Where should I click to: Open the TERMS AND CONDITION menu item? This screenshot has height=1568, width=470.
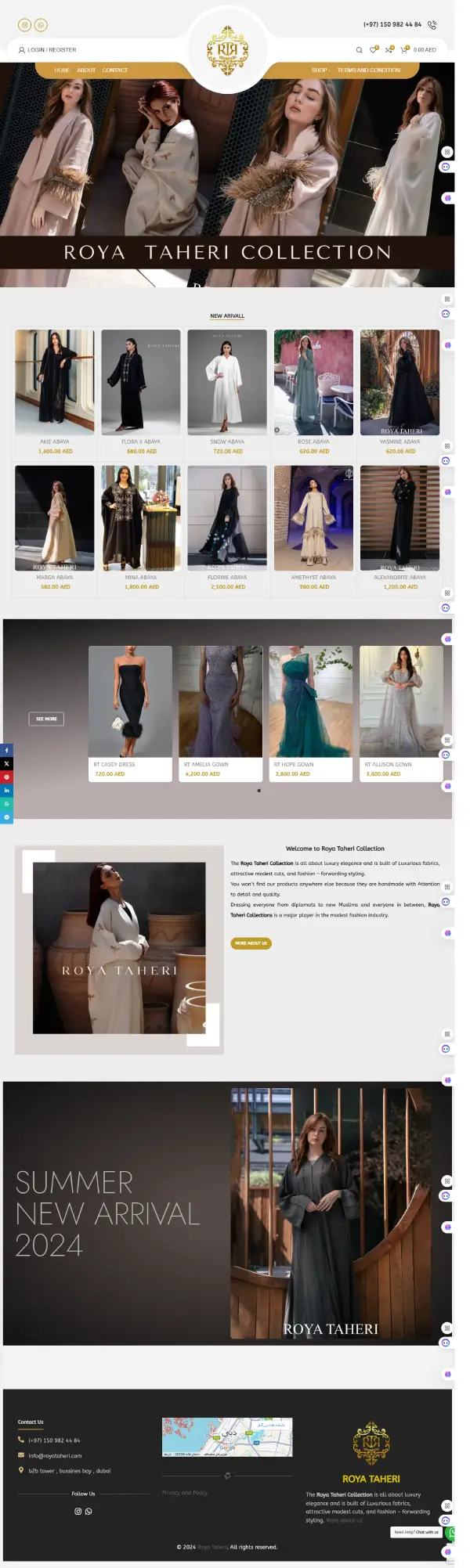pyautogui.click(x=369, y=70)
